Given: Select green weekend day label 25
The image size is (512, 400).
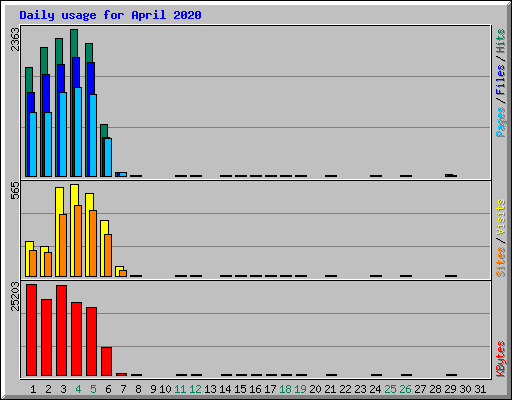Looking at the screenshot, I should tap(390, 389).
